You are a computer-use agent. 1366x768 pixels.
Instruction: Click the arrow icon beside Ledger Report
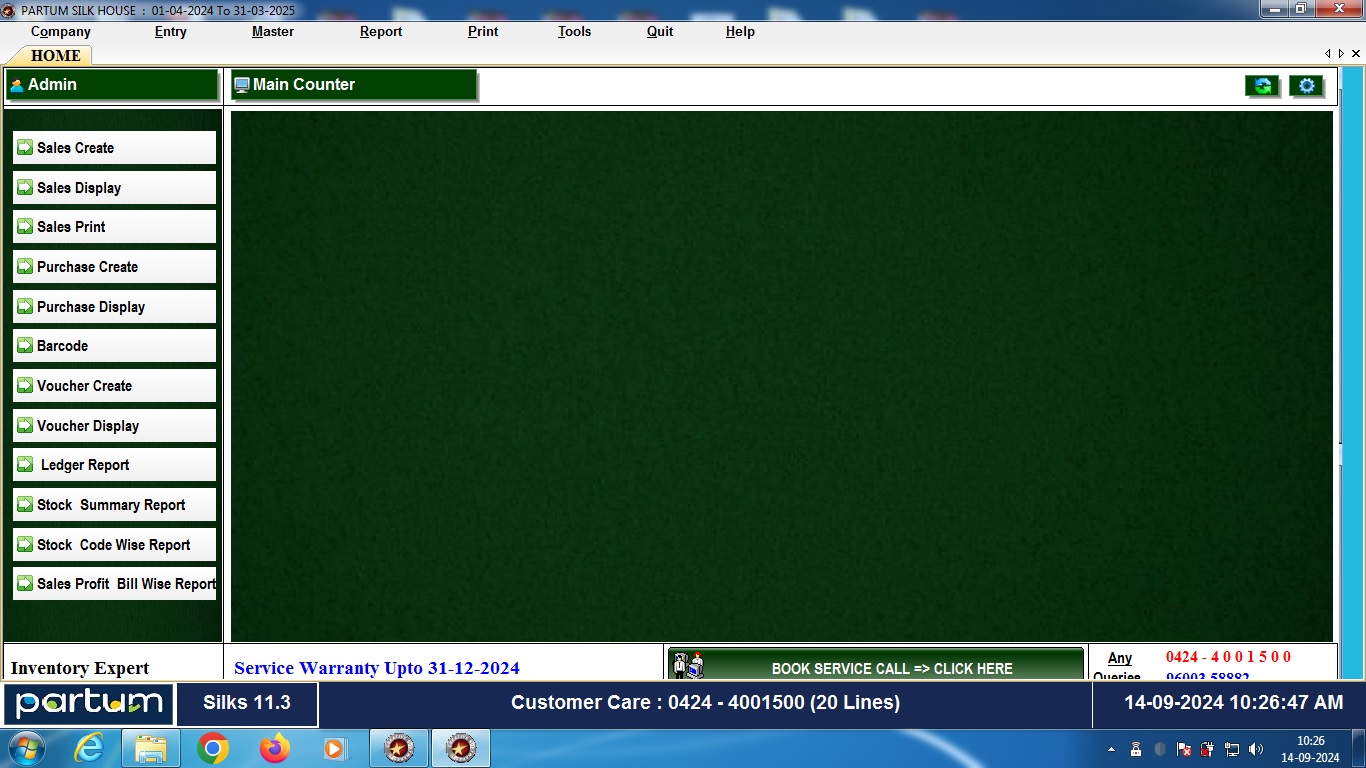pyautogui.click(x=25, y=464)
